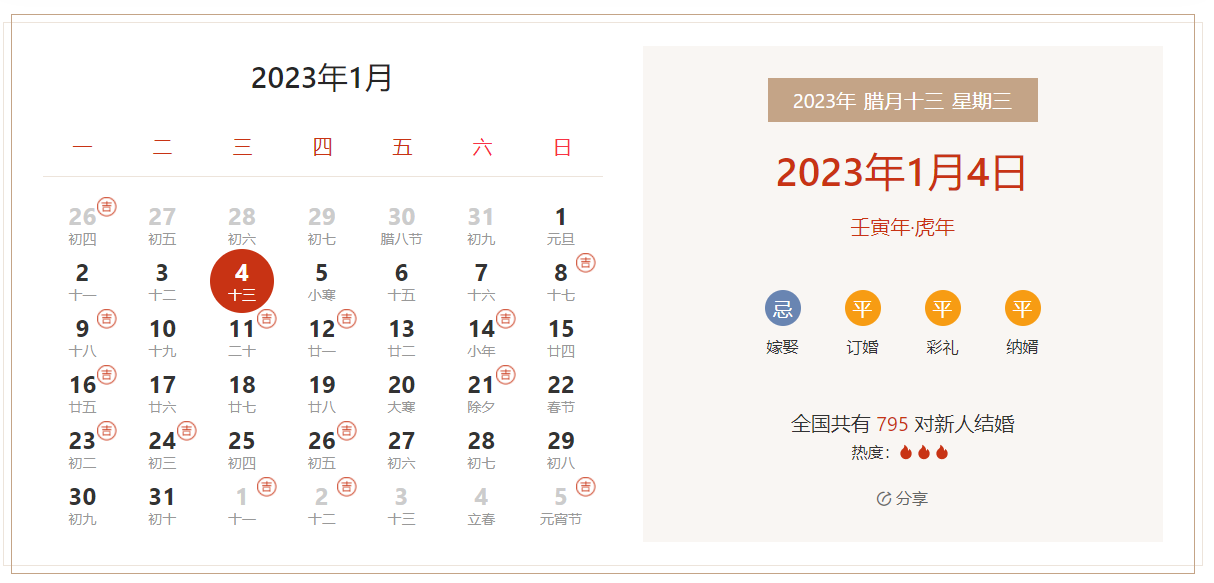
Task: Click the flame heat icons beside 热度
Action: point(924,453)
